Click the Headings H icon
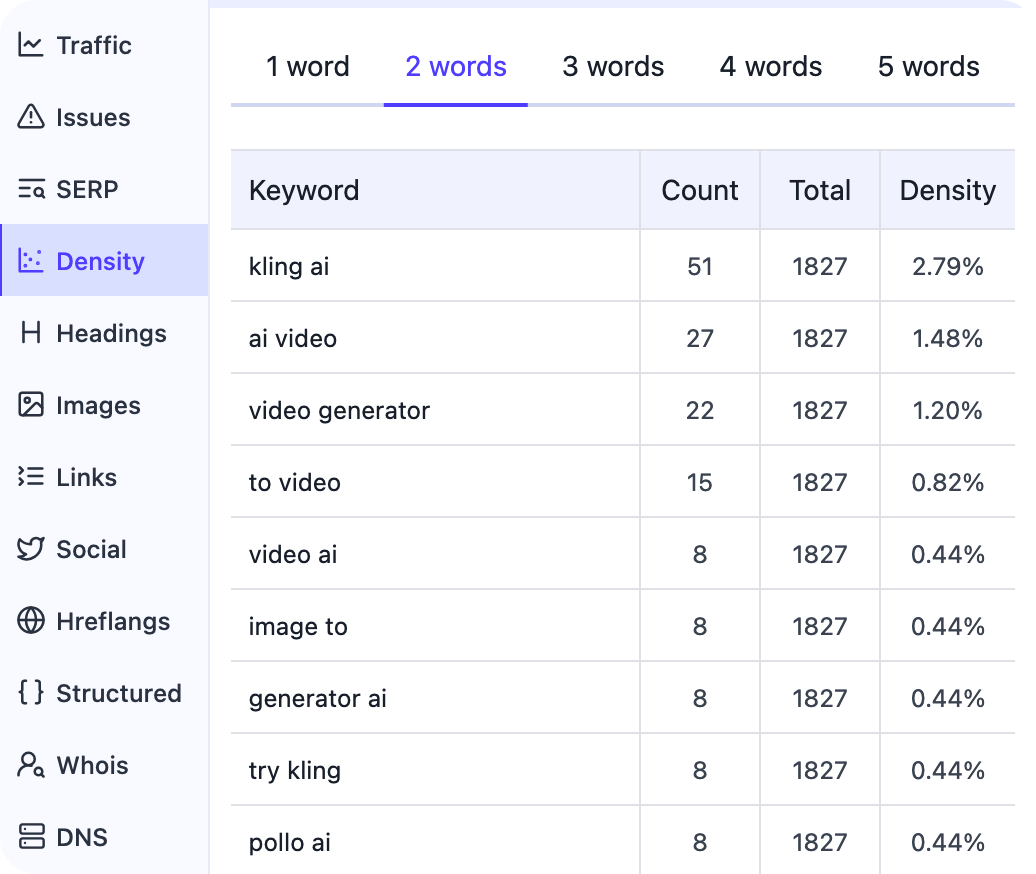This screenshot has height=874, width=1036. pyautogui.click(x=31, y=333)
